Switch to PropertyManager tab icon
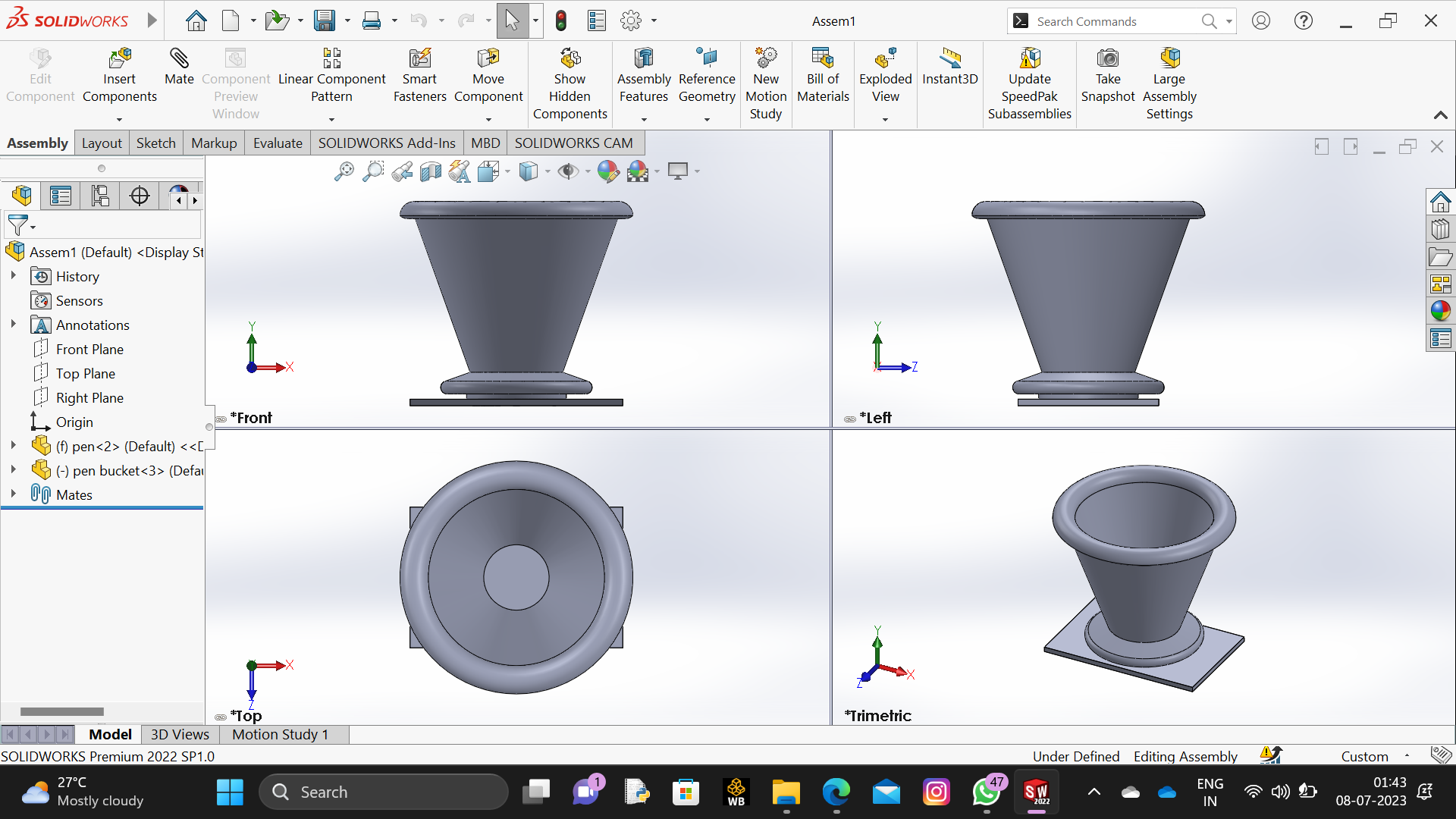 click(61, 196)
